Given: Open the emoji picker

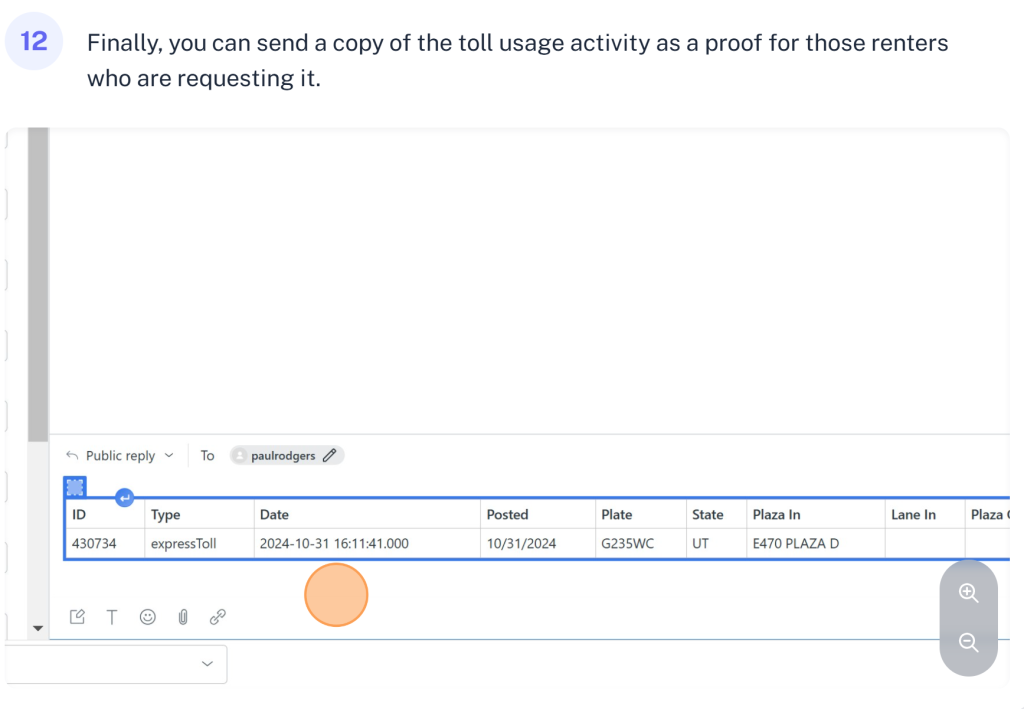Looking at the screenshot, I should click(148, 617).
